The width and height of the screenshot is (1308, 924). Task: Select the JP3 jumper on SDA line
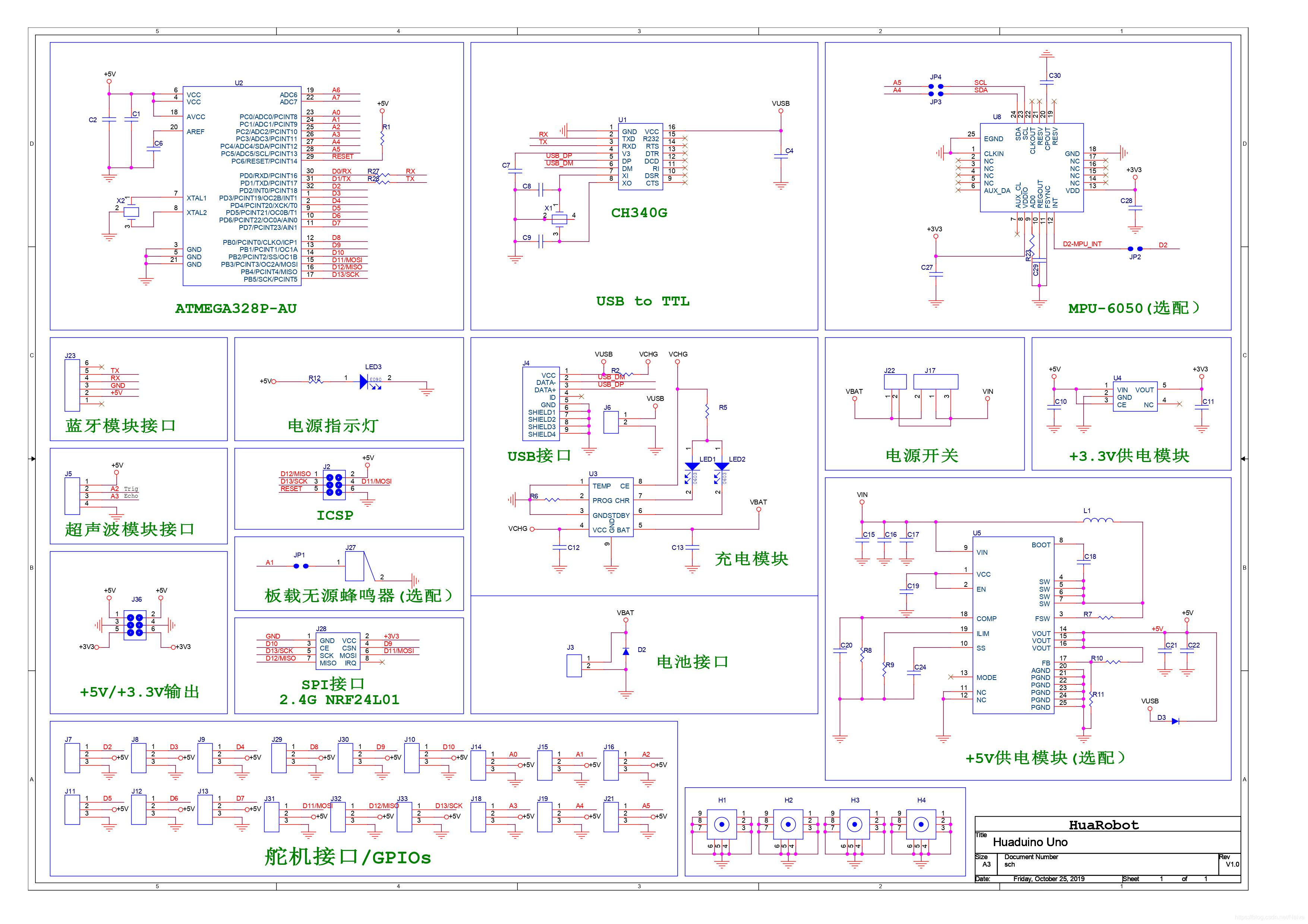[x=935, y=94]
